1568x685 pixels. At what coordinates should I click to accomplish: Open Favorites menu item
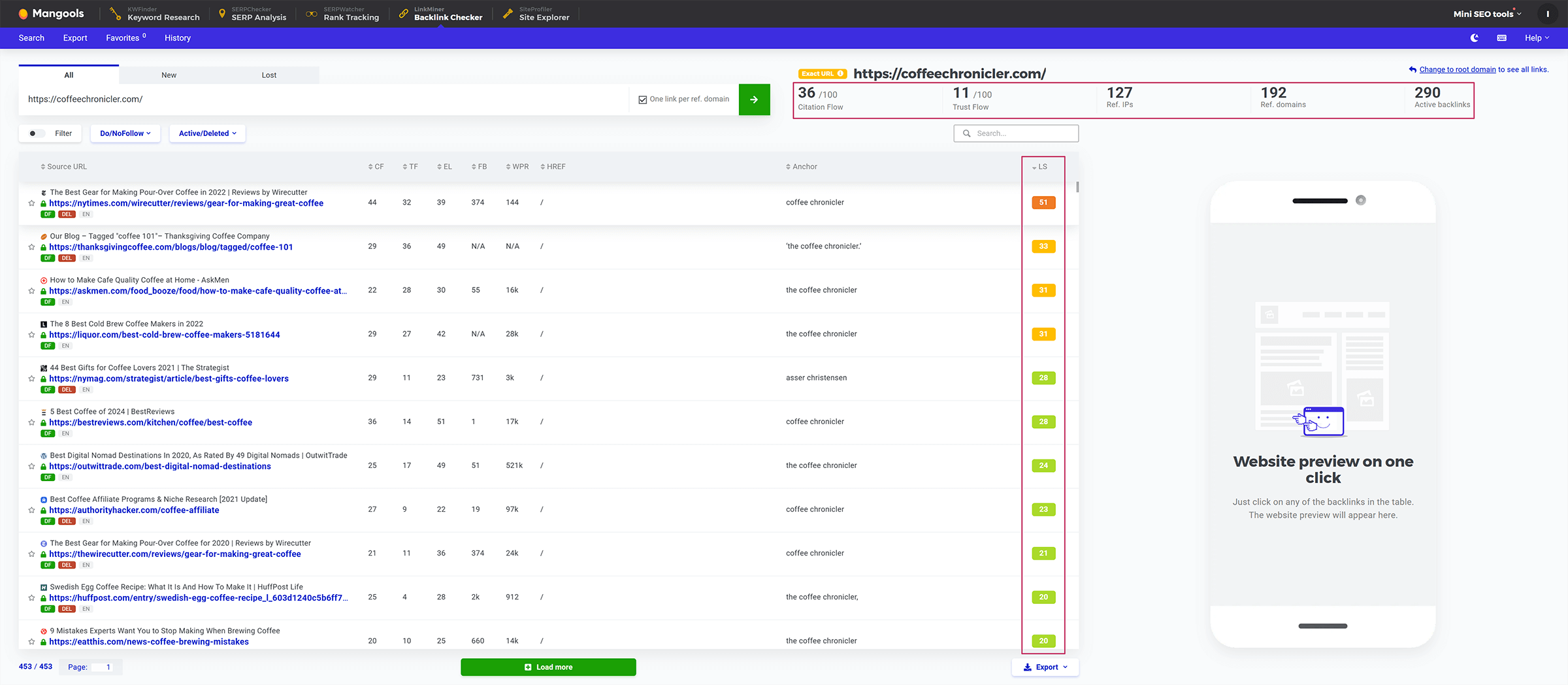click(125, 38)
